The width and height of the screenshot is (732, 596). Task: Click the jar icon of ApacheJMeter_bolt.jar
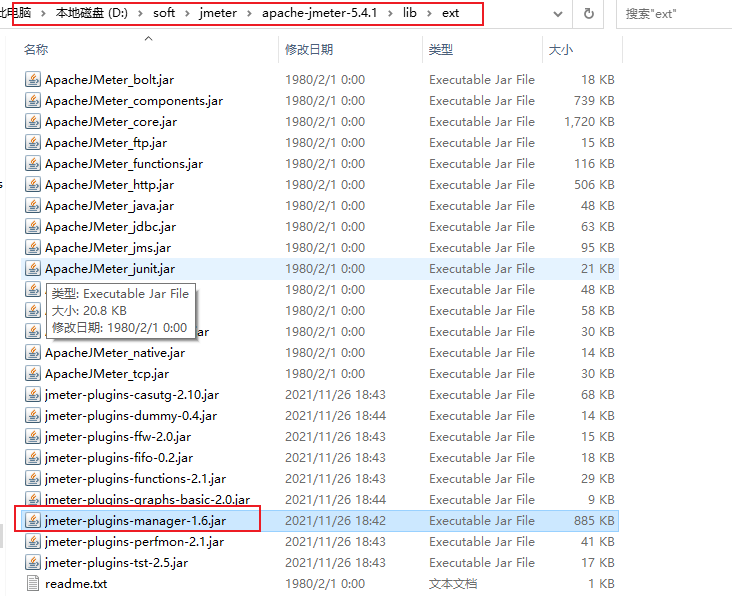point(33,80)
